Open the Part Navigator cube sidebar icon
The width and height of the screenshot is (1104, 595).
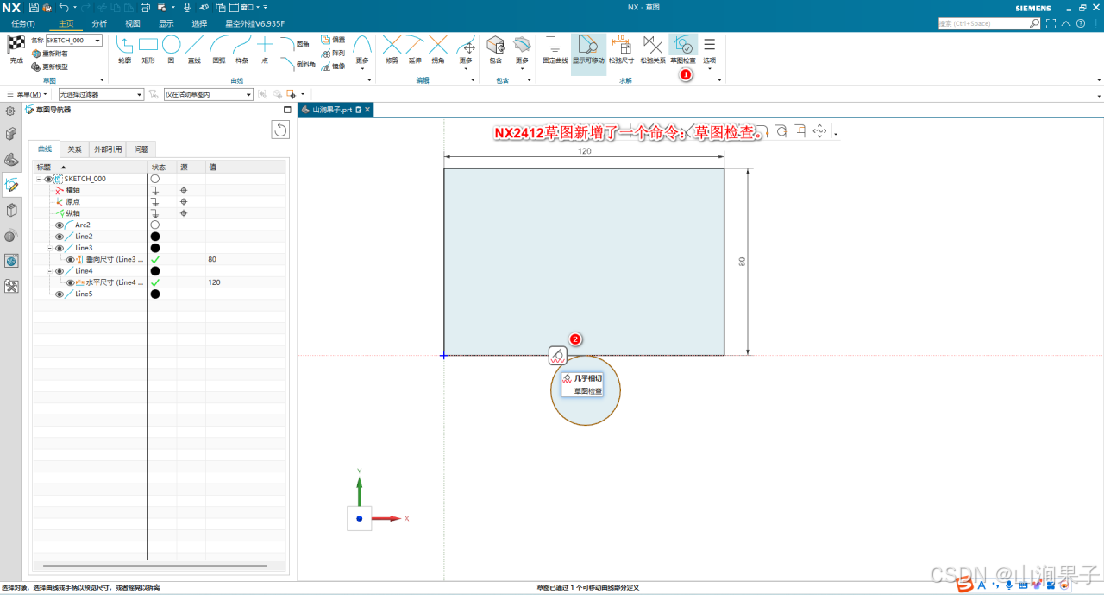point(11,134)
